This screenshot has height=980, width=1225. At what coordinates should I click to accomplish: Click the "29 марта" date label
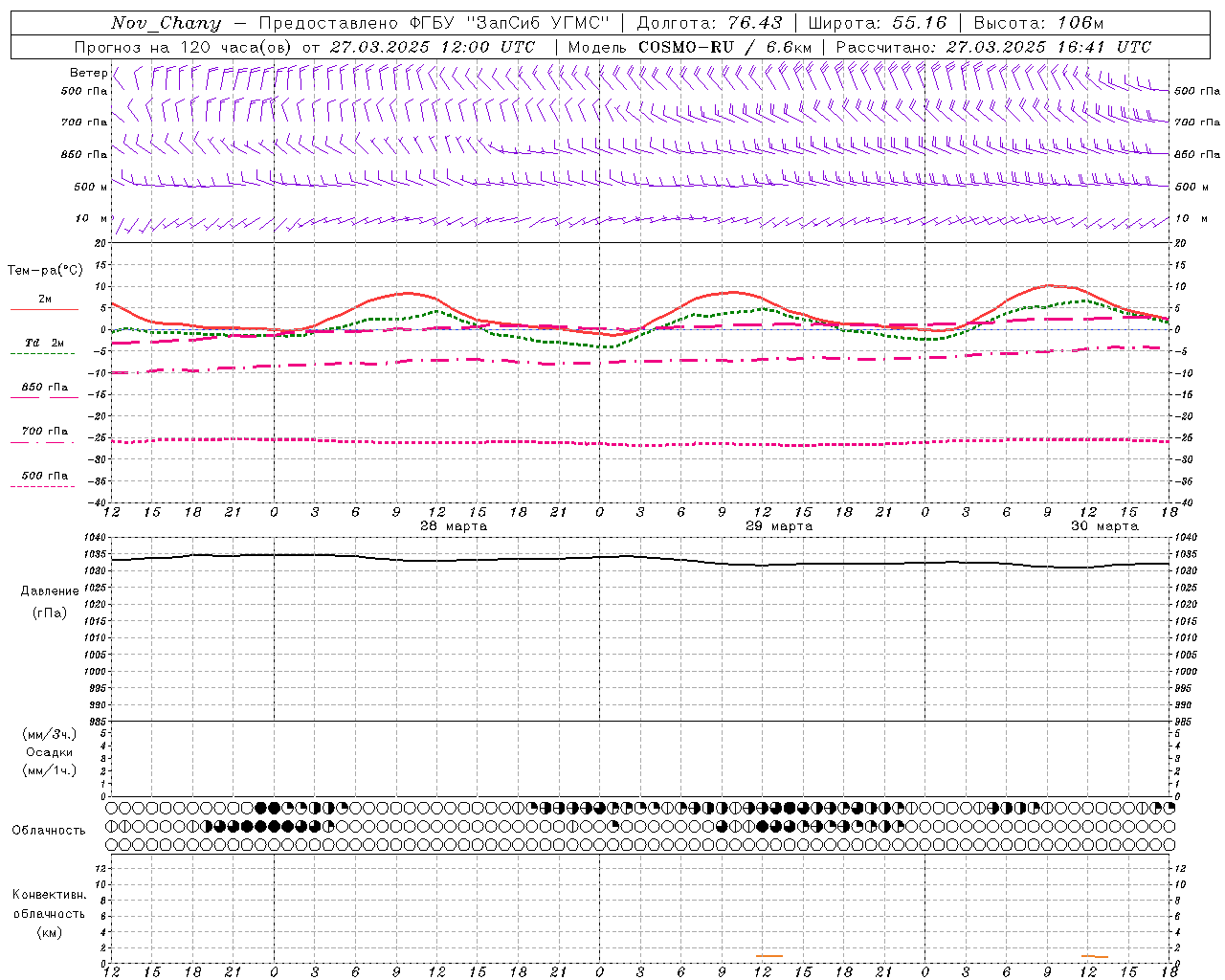pos(779,526)
